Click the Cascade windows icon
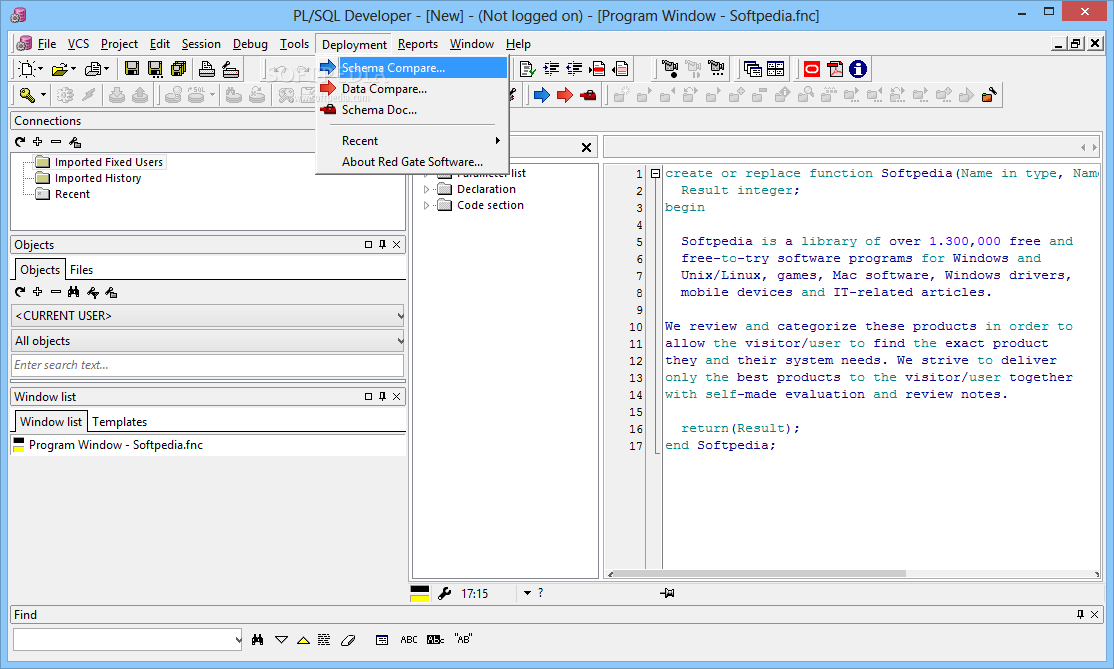1114x669 pixels. (x=752, y=69)
